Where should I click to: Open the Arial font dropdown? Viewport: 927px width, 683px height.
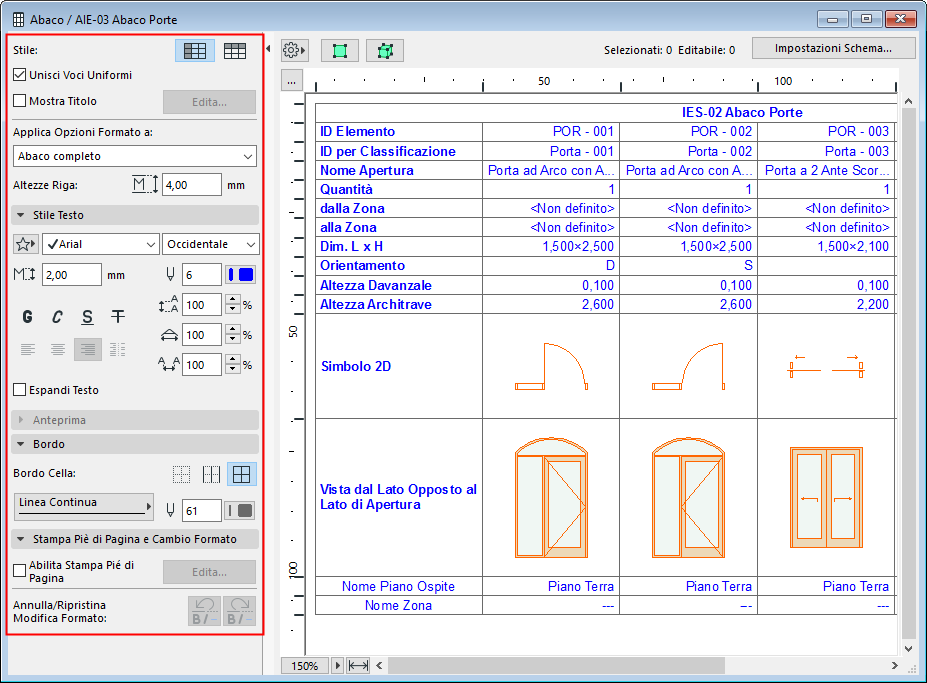[101, 244]
